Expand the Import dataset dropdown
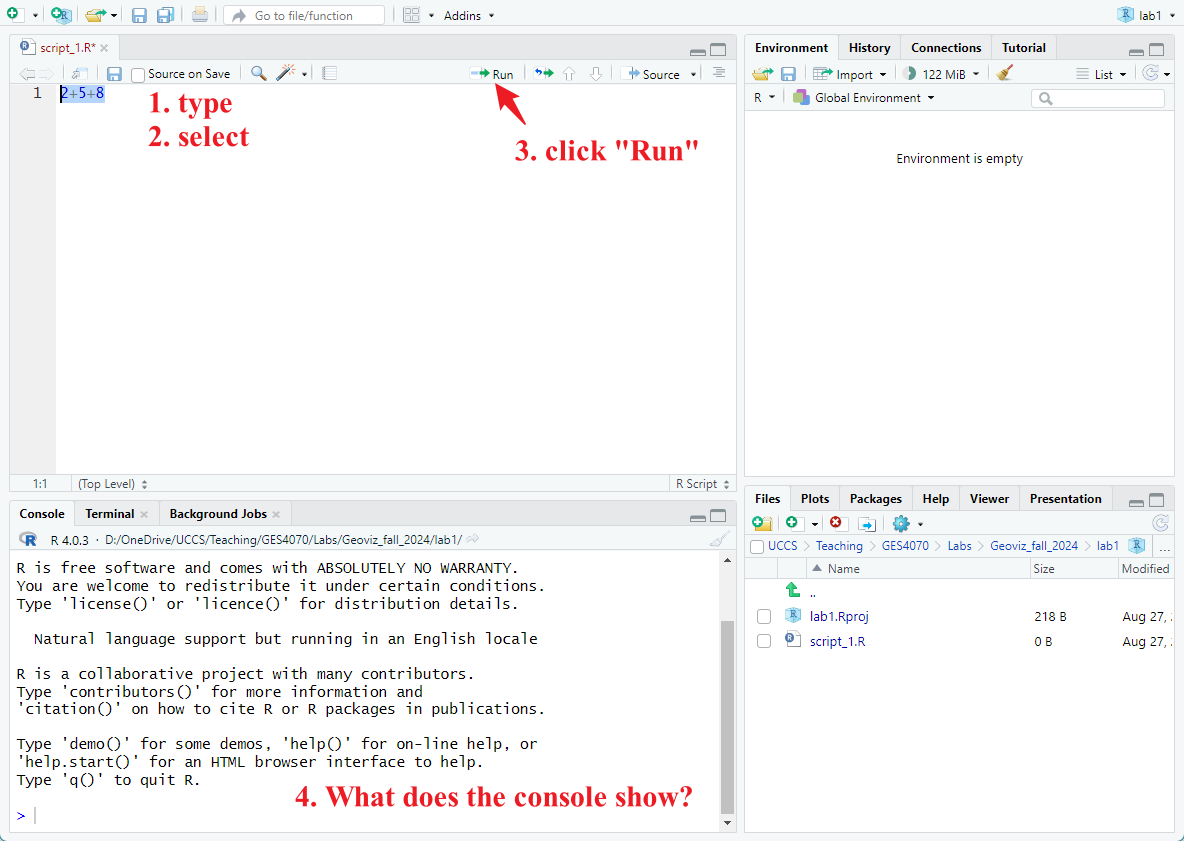 coord(850,74)
